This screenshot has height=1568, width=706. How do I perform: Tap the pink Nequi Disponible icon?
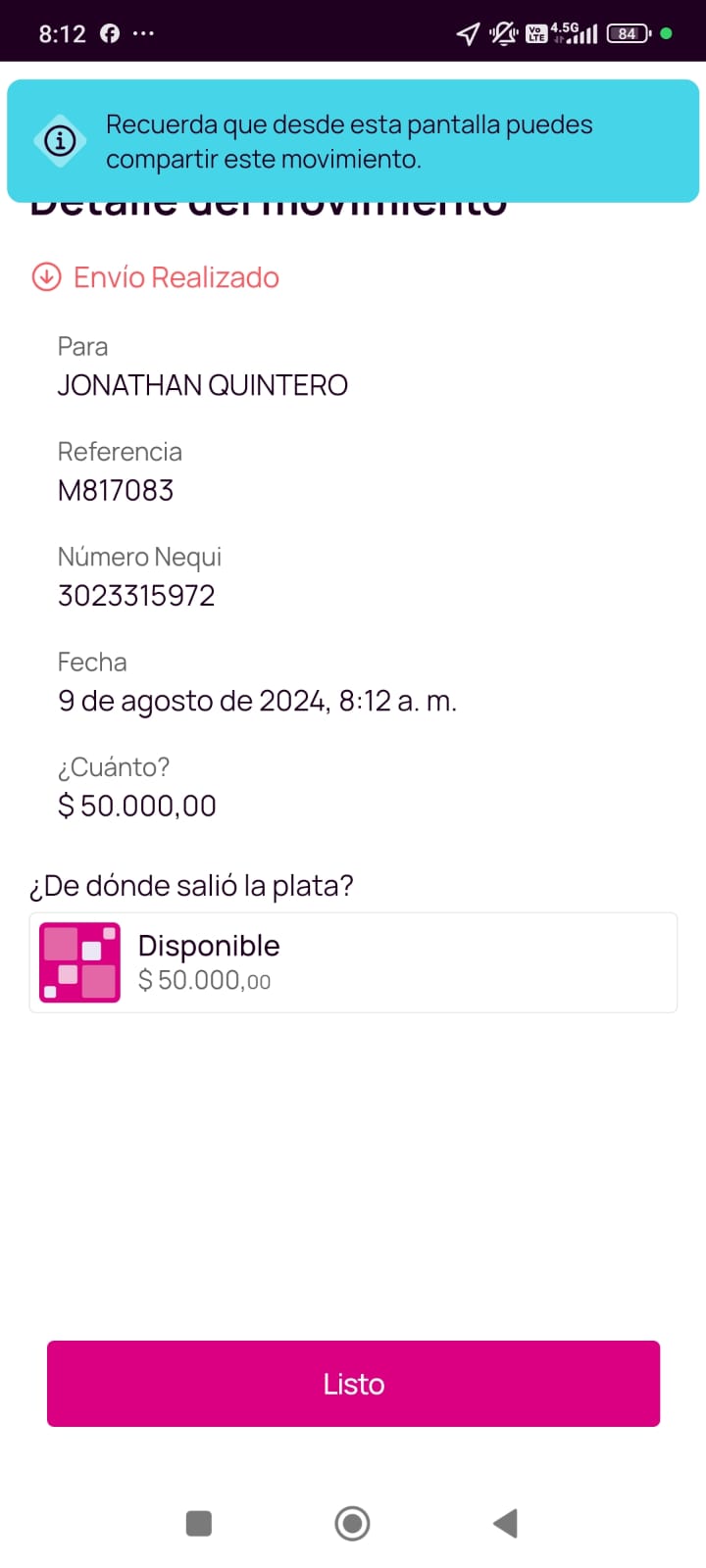(79, 962)
